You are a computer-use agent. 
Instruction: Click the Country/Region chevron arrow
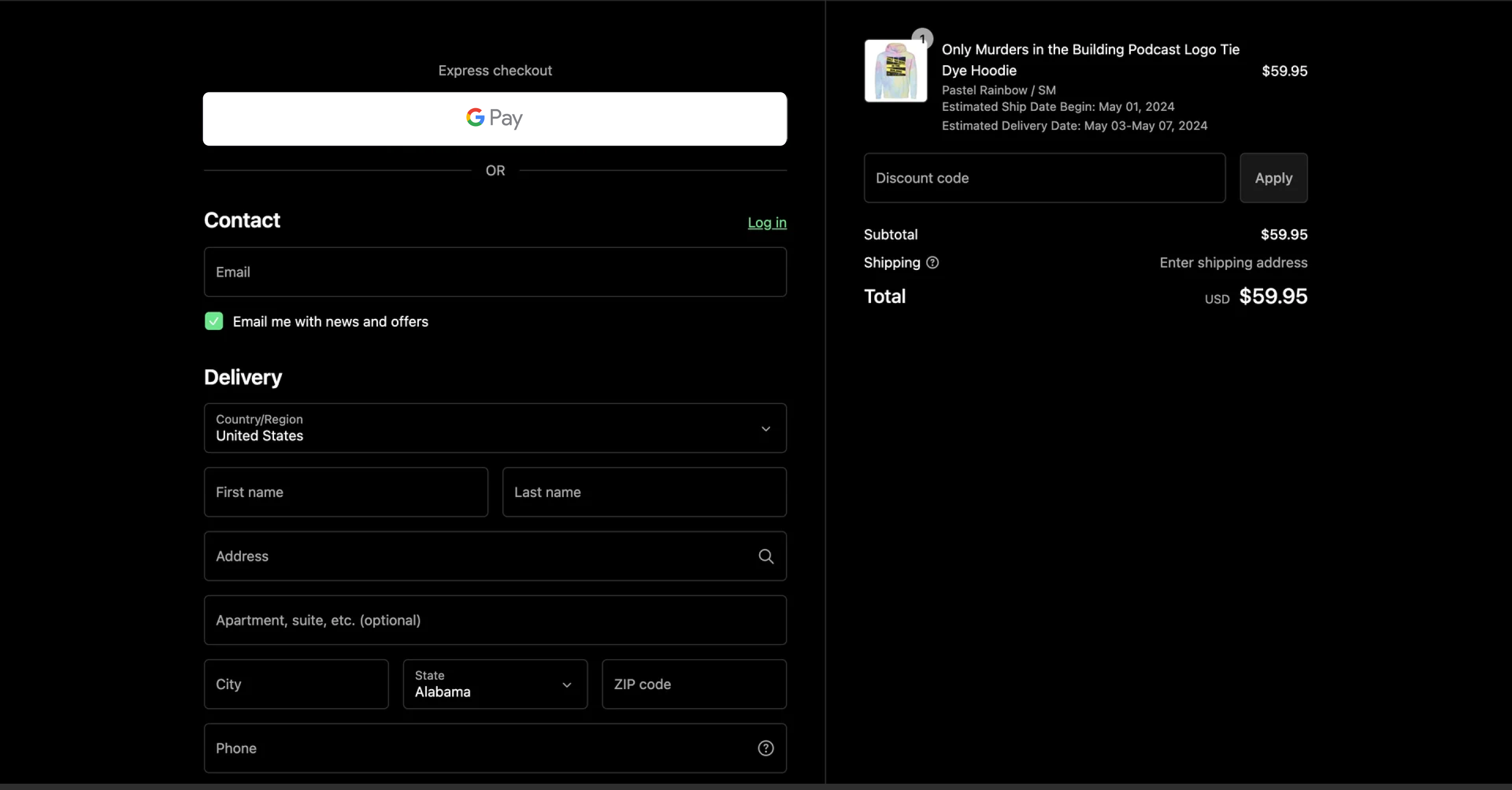coord(765,429)
